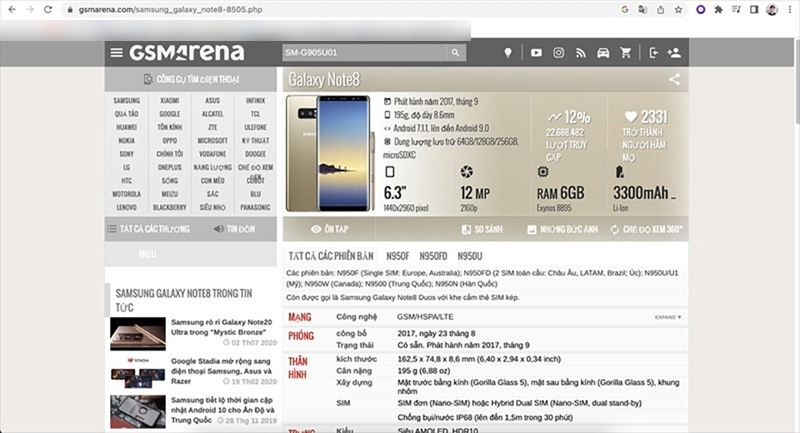
Task: Open the phone finder tool
Action: [191, 79]
